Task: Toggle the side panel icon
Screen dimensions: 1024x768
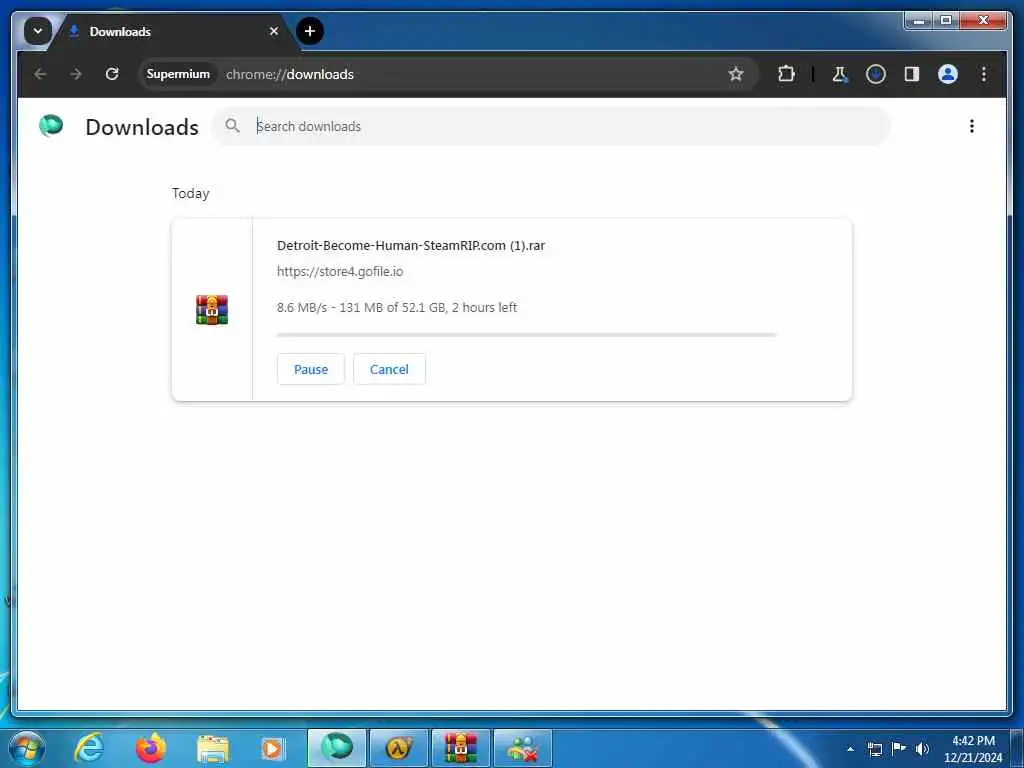Action: click(x=911, y=74)
